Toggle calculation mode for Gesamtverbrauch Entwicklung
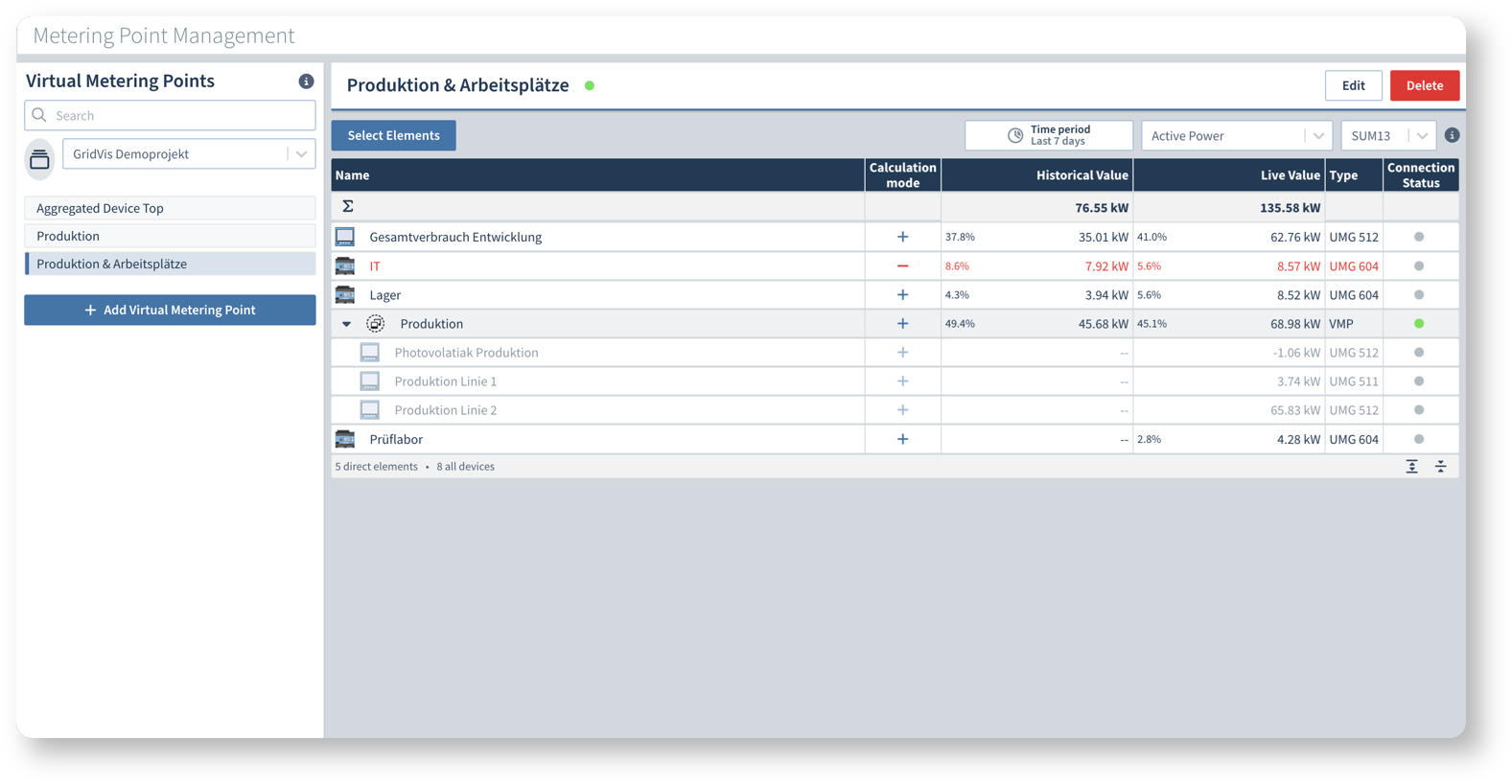This screenshot has height=784, width=1512. (x=902, y=237)
